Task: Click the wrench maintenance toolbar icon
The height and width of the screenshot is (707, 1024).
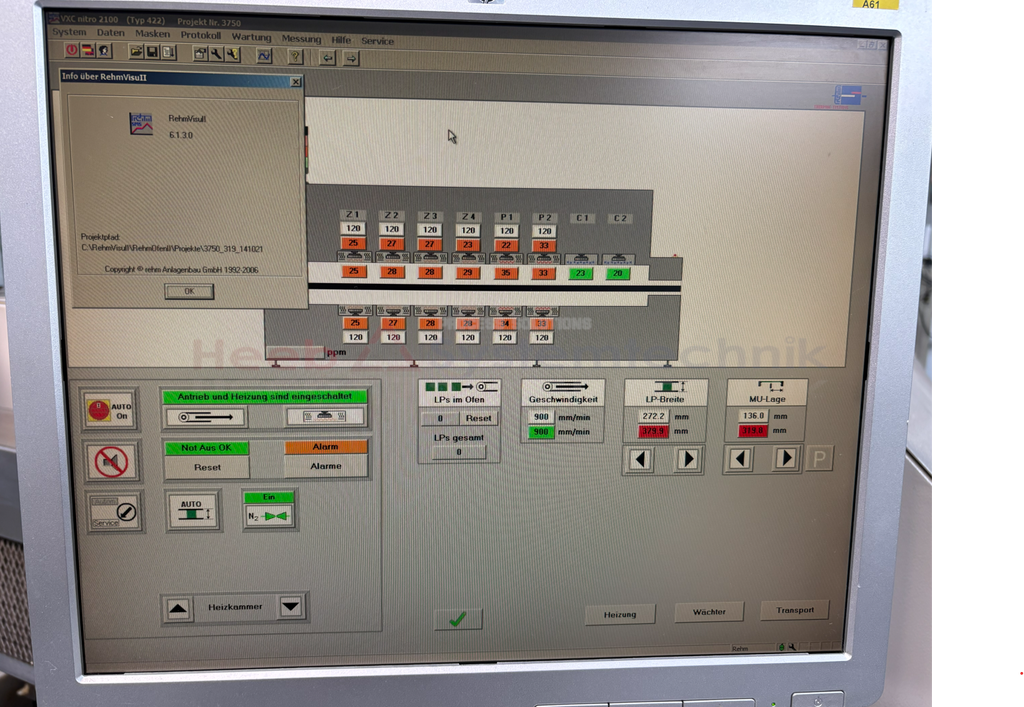Action: tap(216, 54)
